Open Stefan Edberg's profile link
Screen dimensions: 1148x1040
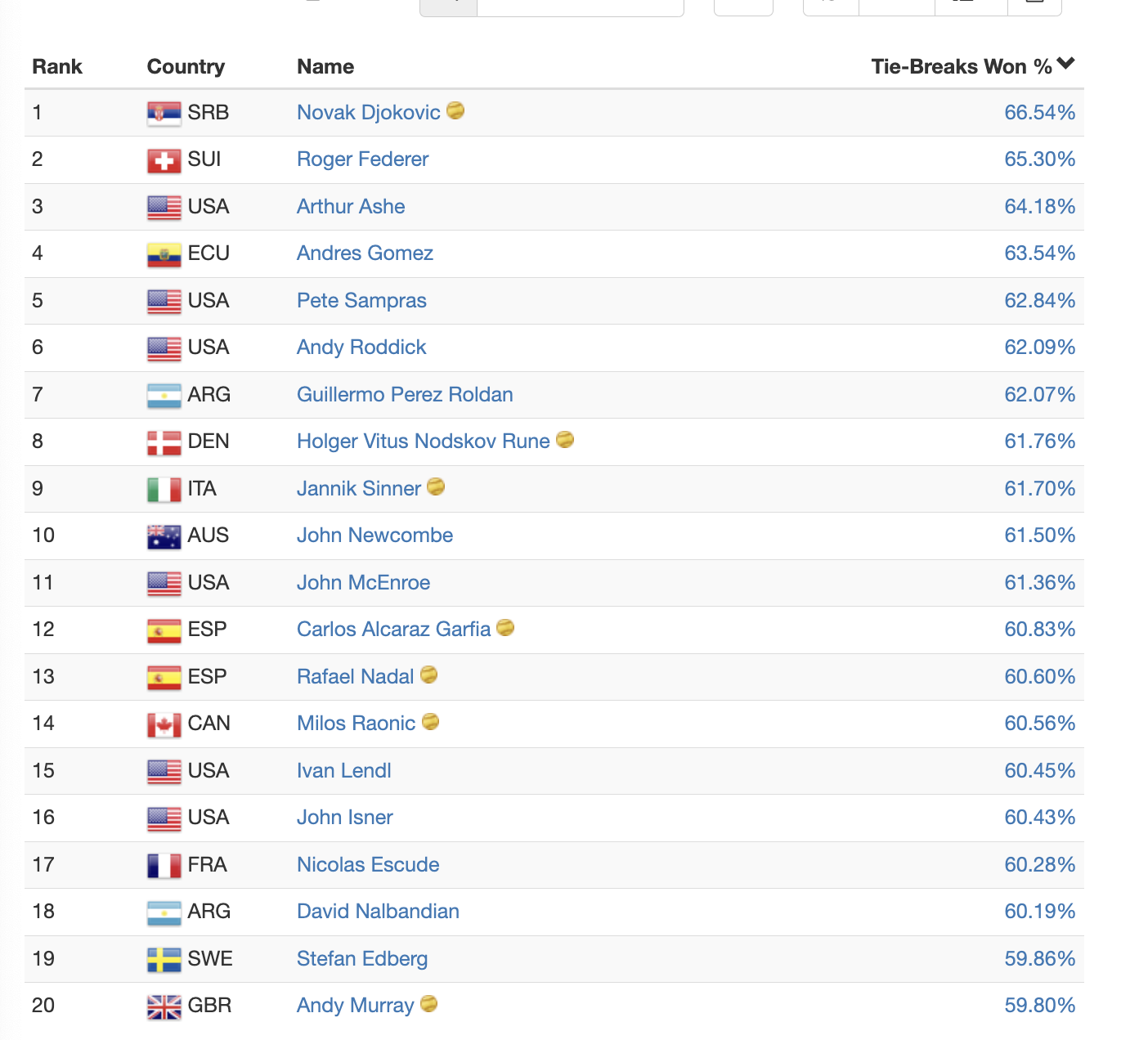point(362,958)
